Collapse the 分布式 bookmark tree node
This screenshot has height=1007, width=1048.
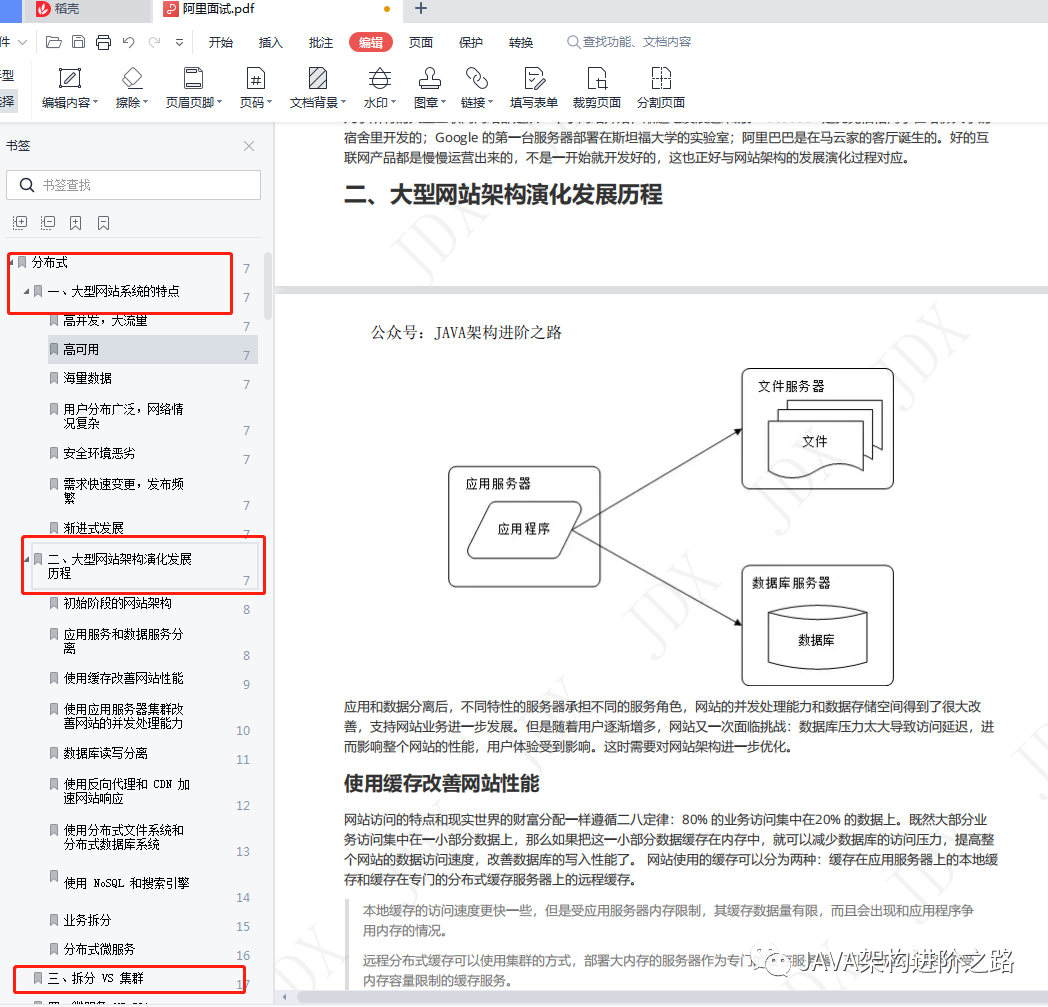point(10,262)
